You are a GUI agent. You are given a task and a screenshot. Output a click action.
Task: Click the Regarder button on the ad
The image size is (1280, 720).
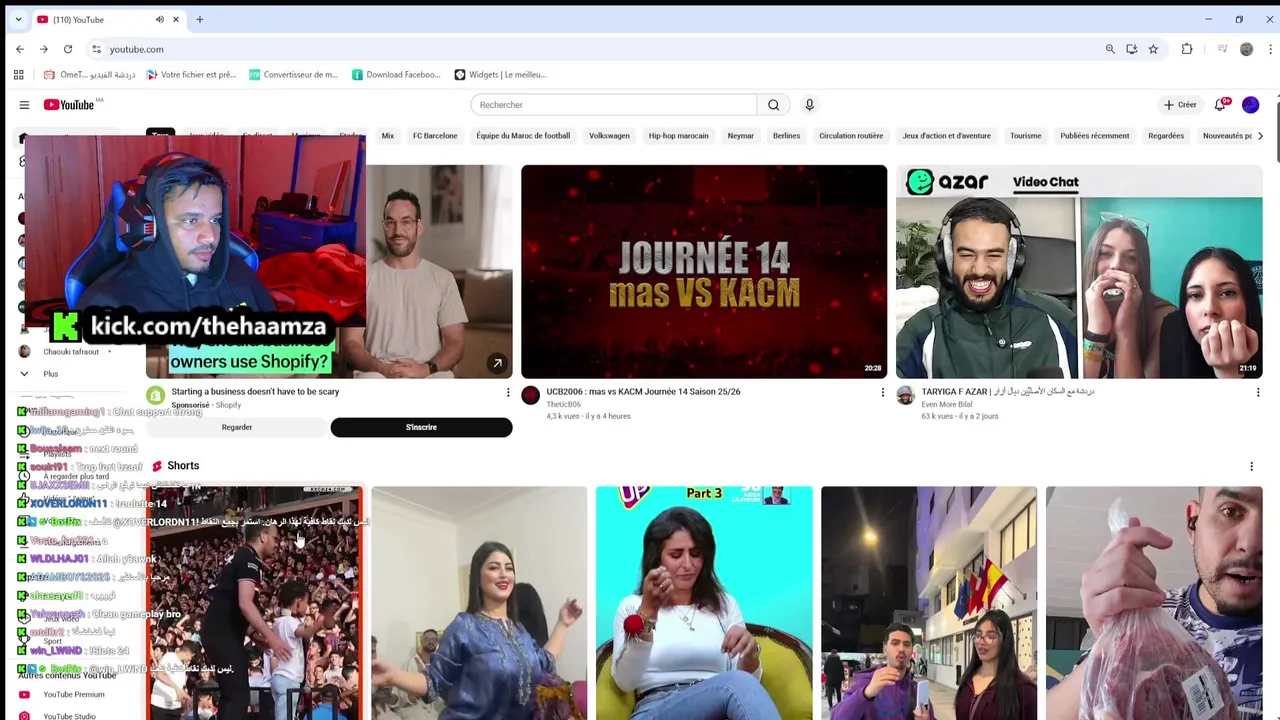click(237, 427)
